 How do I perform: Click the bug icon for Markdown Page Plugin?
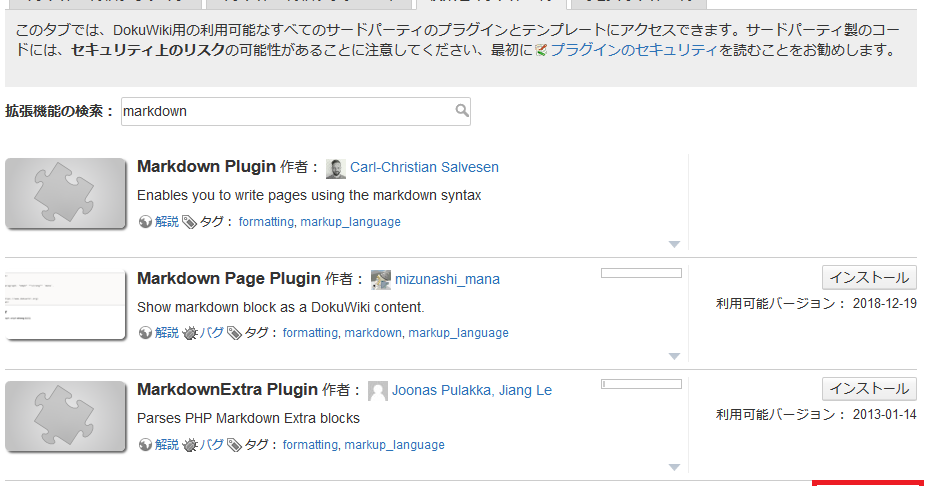(189, 333)
